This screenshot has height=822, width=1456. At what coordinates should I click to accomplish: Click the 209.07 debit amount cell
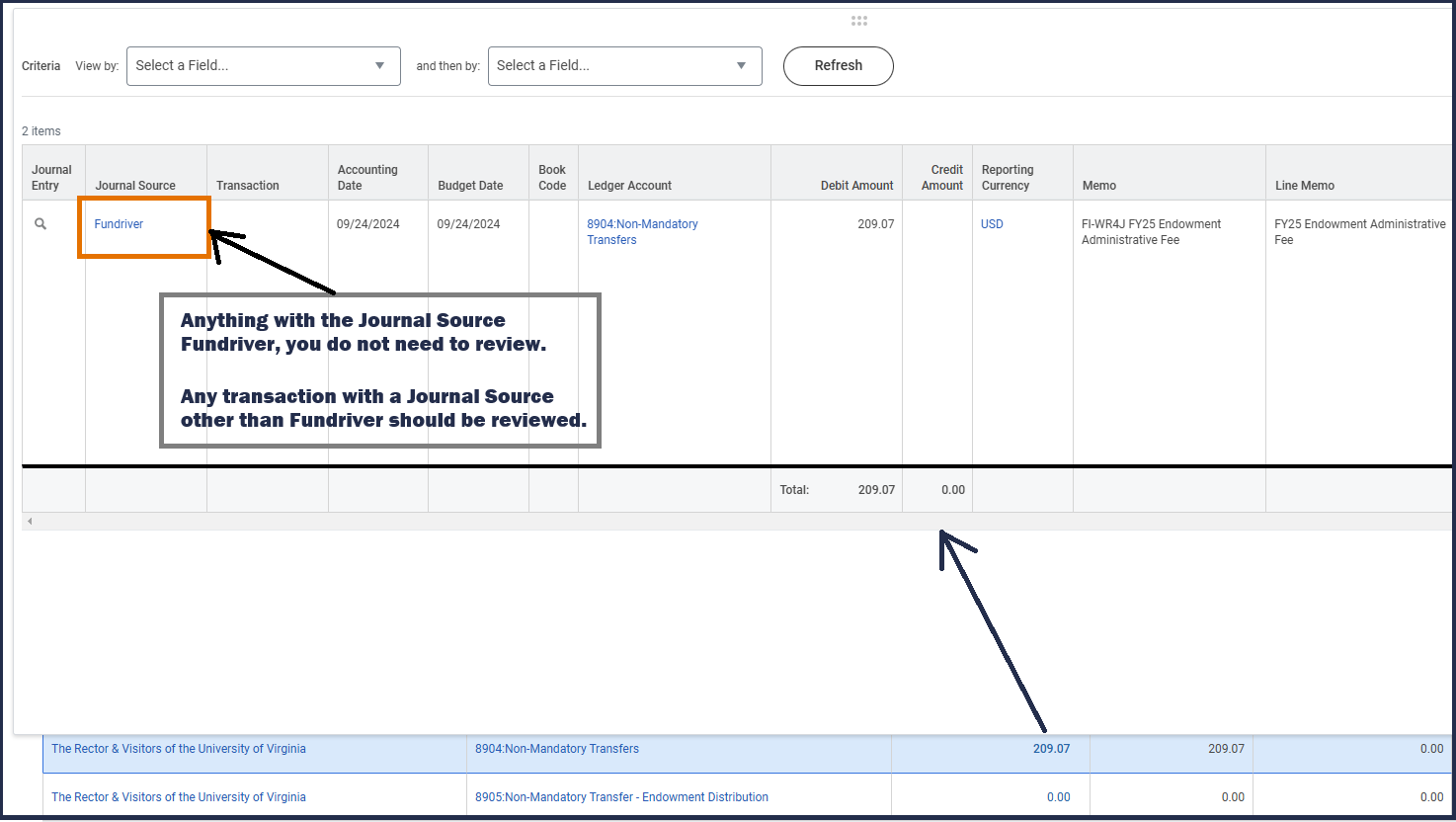click(x=876, y=224)
